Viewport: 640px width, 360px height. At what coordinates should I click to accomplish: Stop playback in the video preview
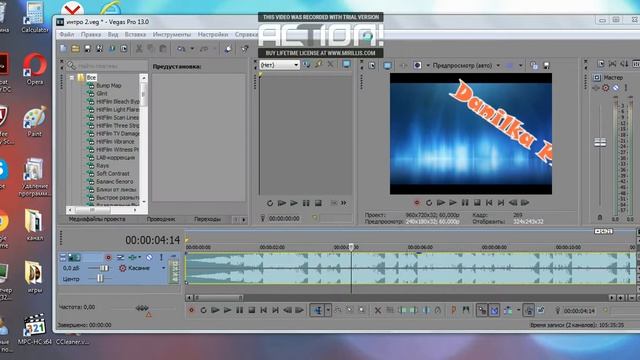pos(477,202)
